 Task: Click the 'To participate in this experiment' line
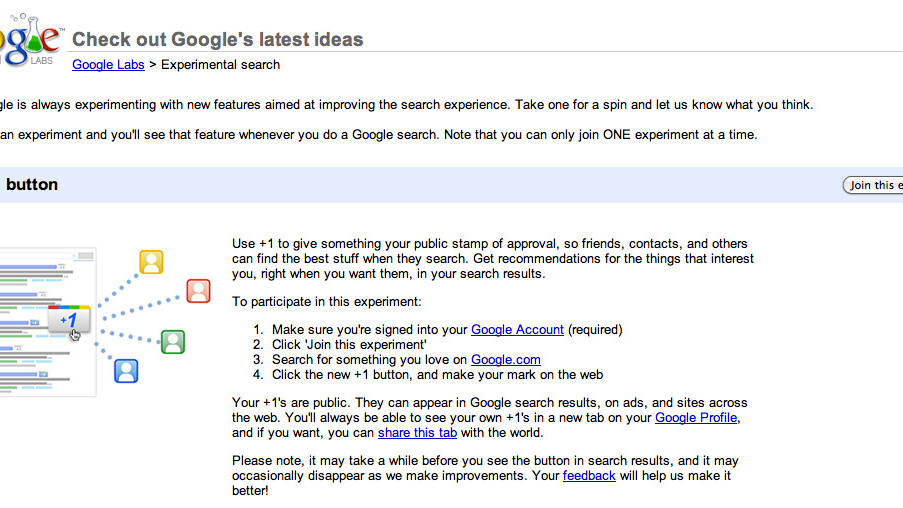click(327, 301)
